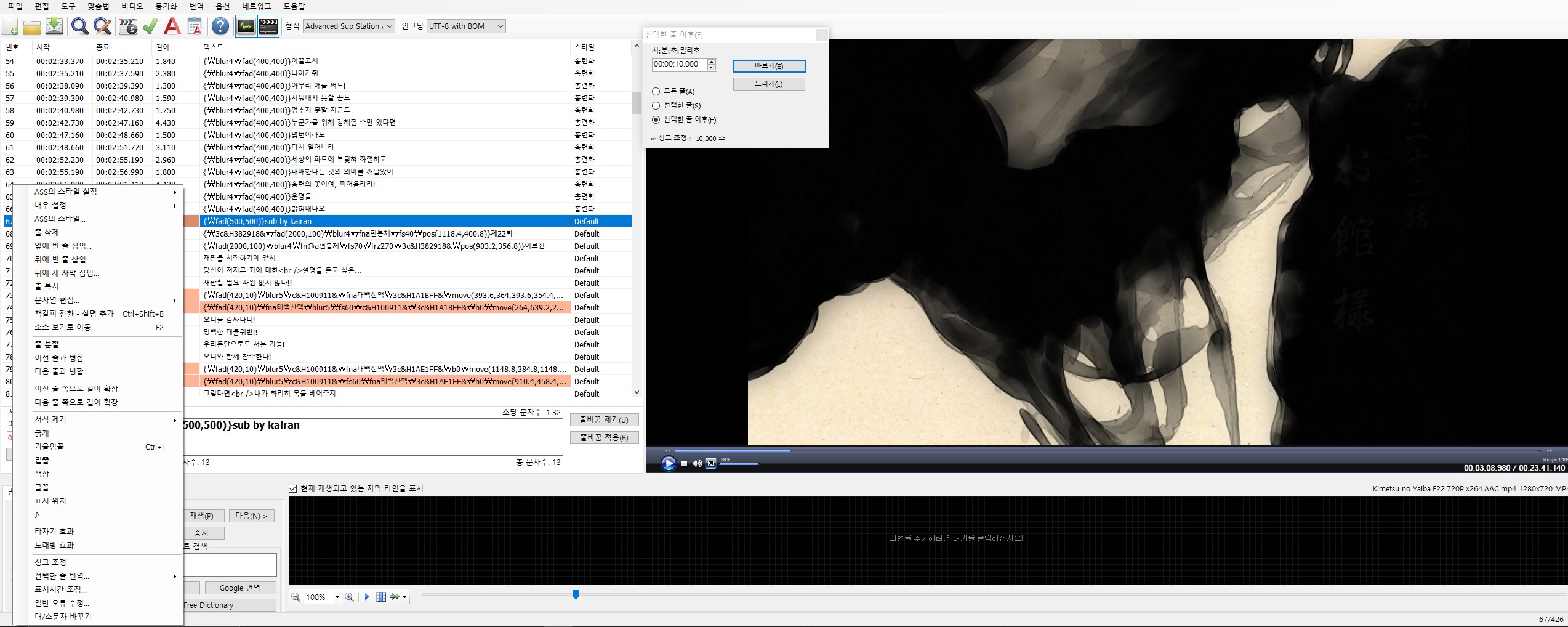Open Help with the blue question mark icon

tap(220, 26)
